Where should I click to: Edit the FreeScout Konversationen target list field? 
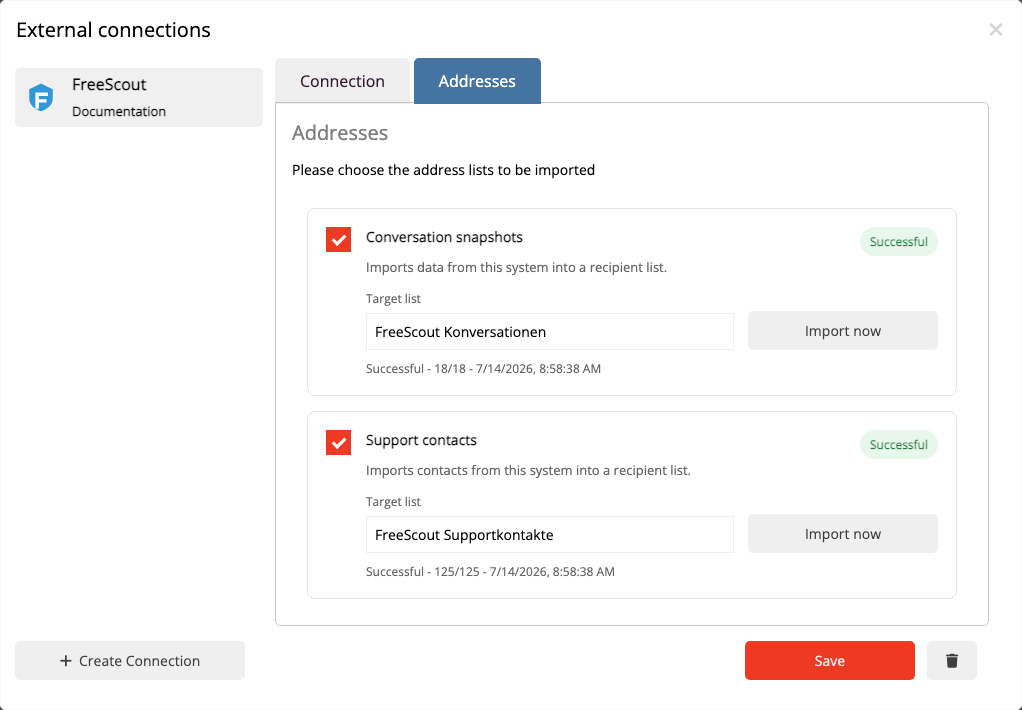click(549, 332)
